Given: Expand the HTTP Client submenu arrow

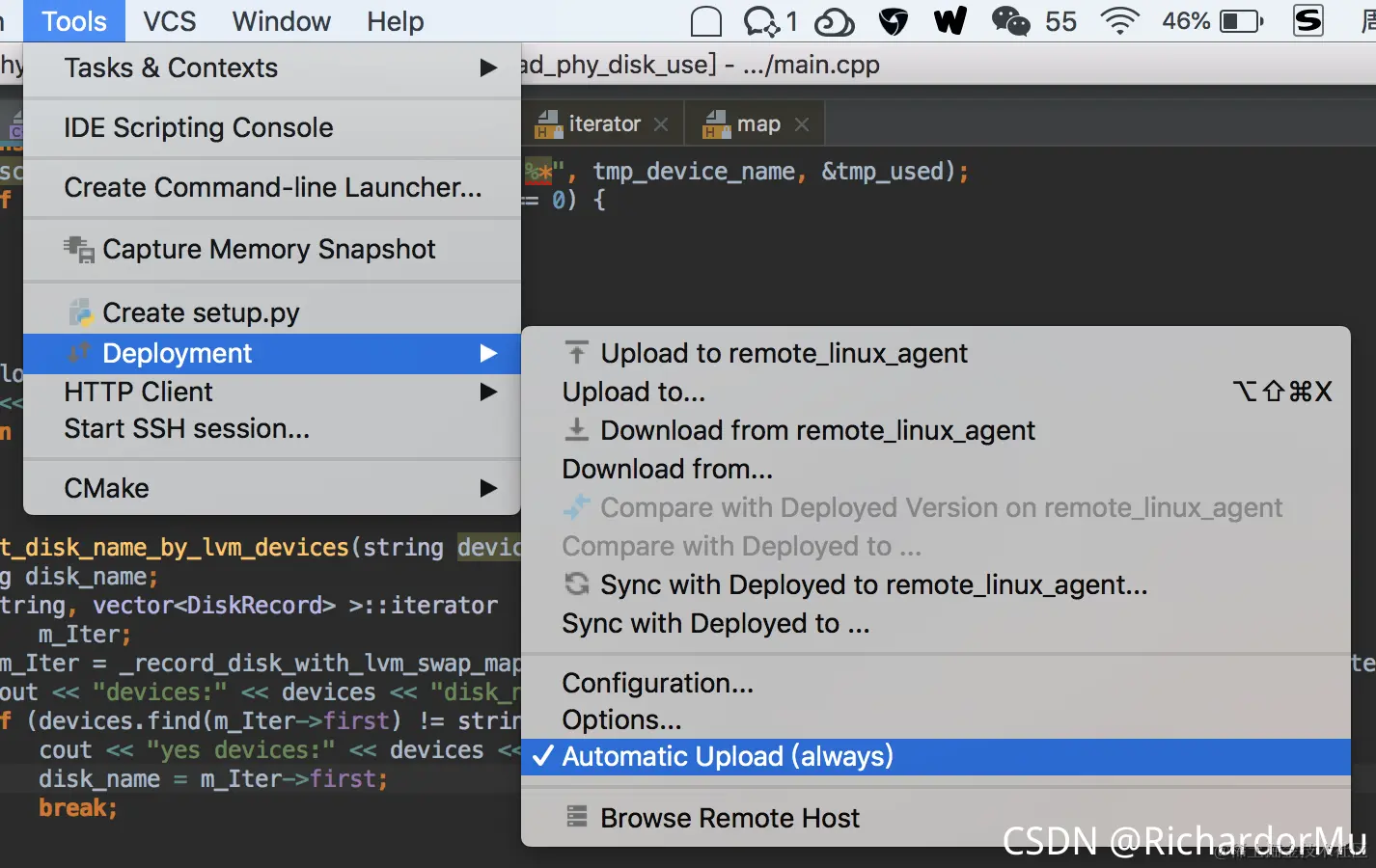Looking at the screenshot, I should pyautogui.click(x=488, y=392).
